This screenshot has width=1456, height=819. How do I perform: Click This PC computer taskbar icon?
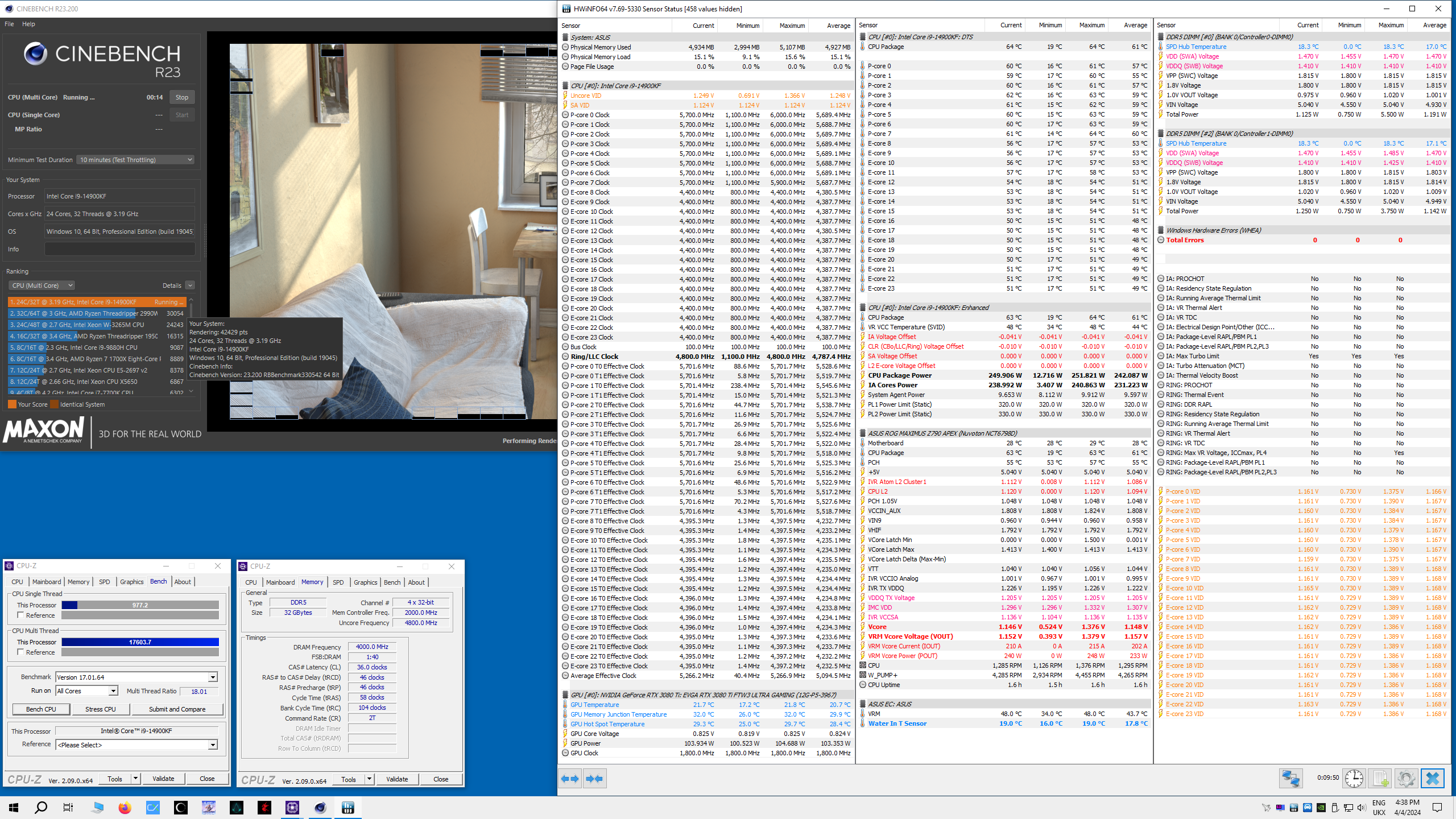(x=98, y=808)
